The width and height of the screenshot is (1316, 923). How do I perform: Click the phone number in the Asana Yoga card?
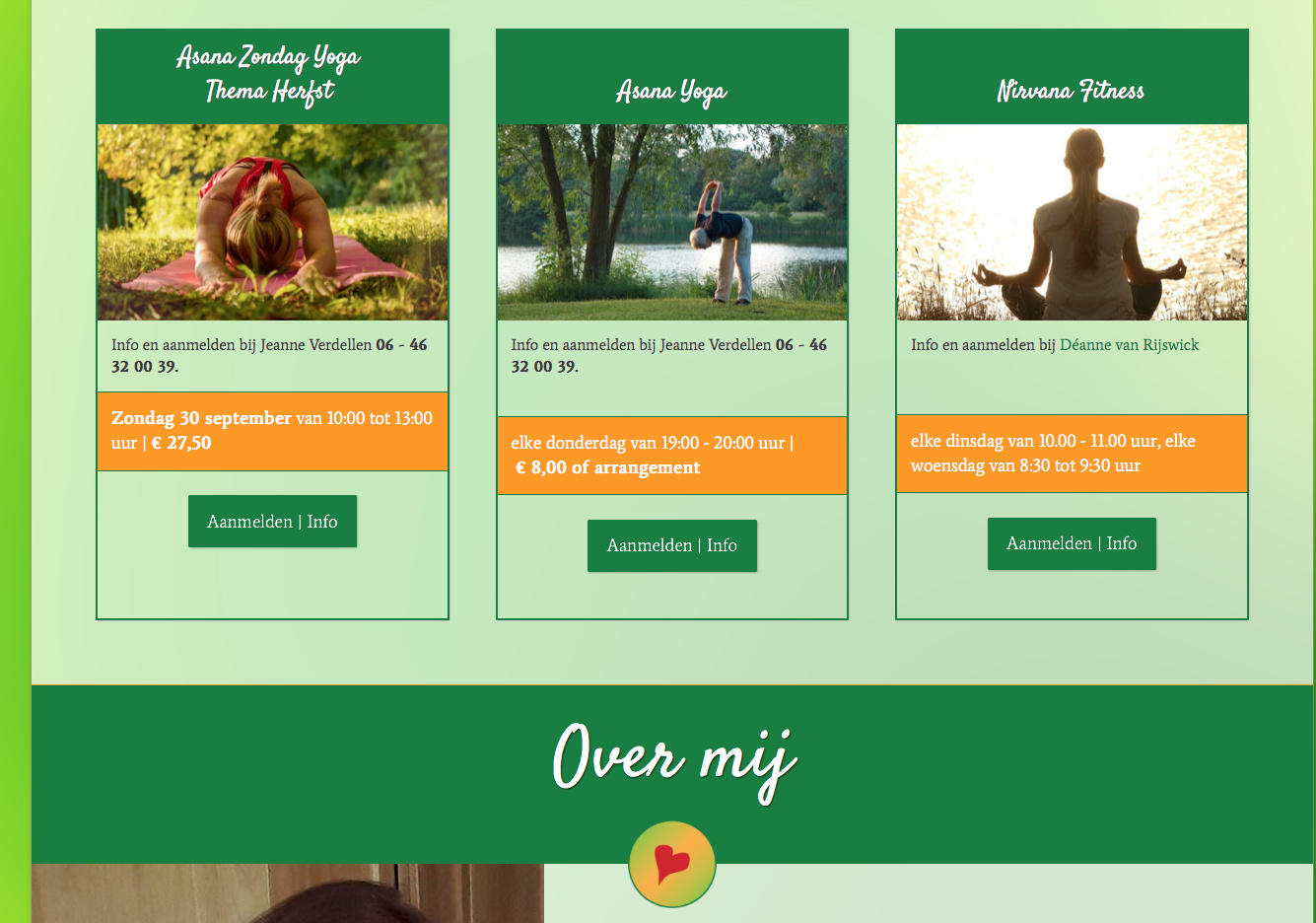(x=669, y=356)
